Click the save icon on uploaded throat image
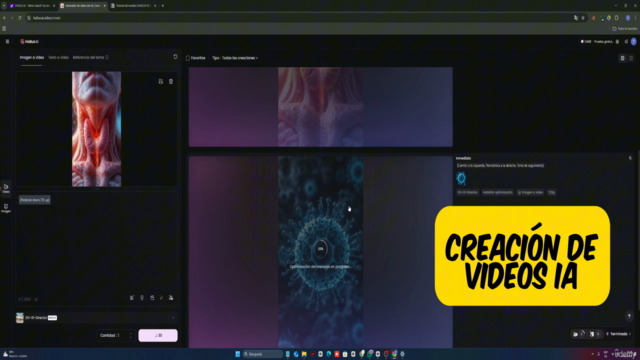The height and width of the screenshot is (360, 640). pyautogui.click(x=160, y=82)
